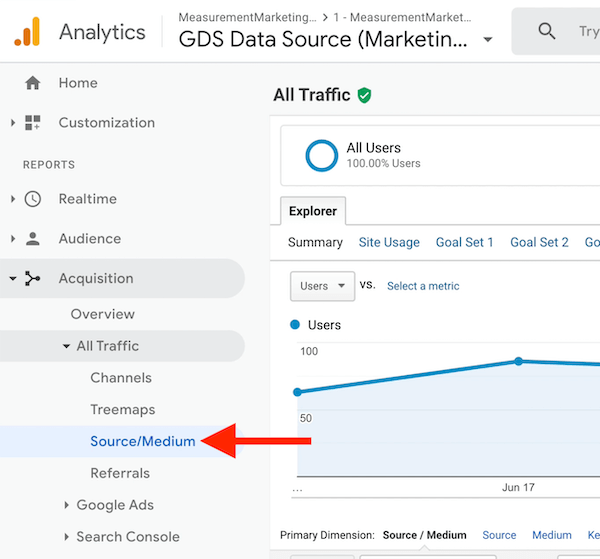Viewport: 600px width, 559px height.
Task: Click the Jun 17 axis label
Action: coord(518,487)
